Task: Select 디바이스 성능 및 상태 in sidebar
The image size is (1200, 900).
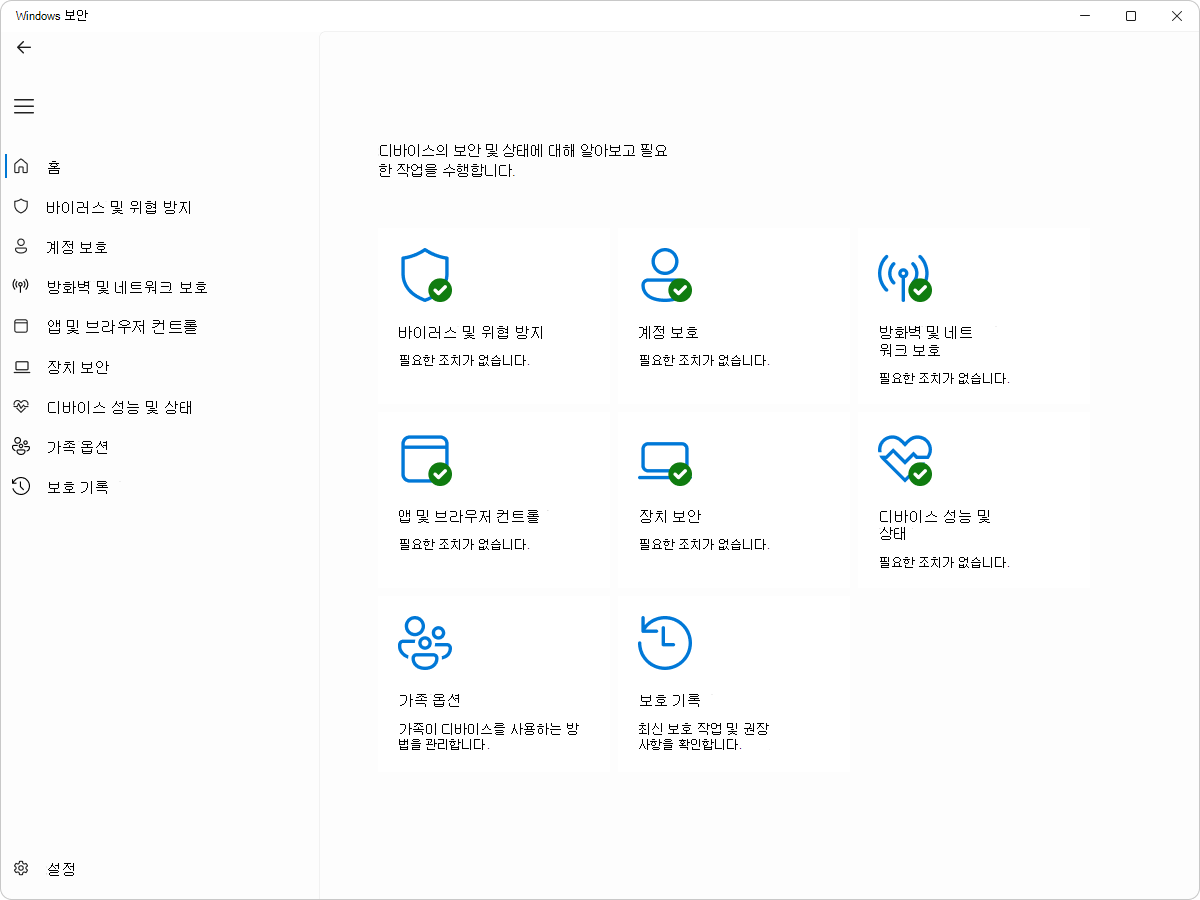Action: pyautogui.click(x=119, y=408)
